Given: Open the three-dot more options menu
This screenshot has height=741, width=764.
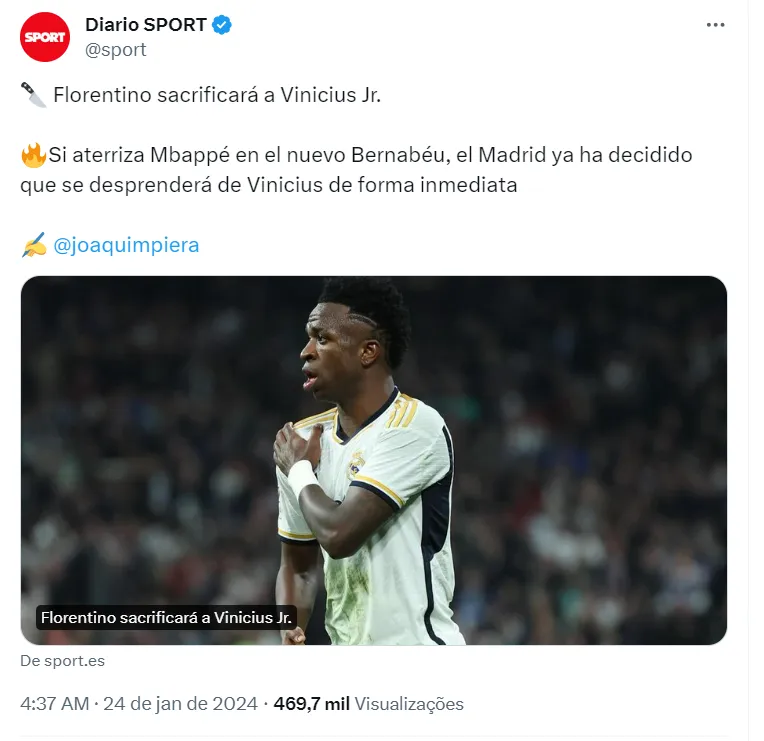Looking at the screenshot, I should pyautogui.click(x=715, y=25).
